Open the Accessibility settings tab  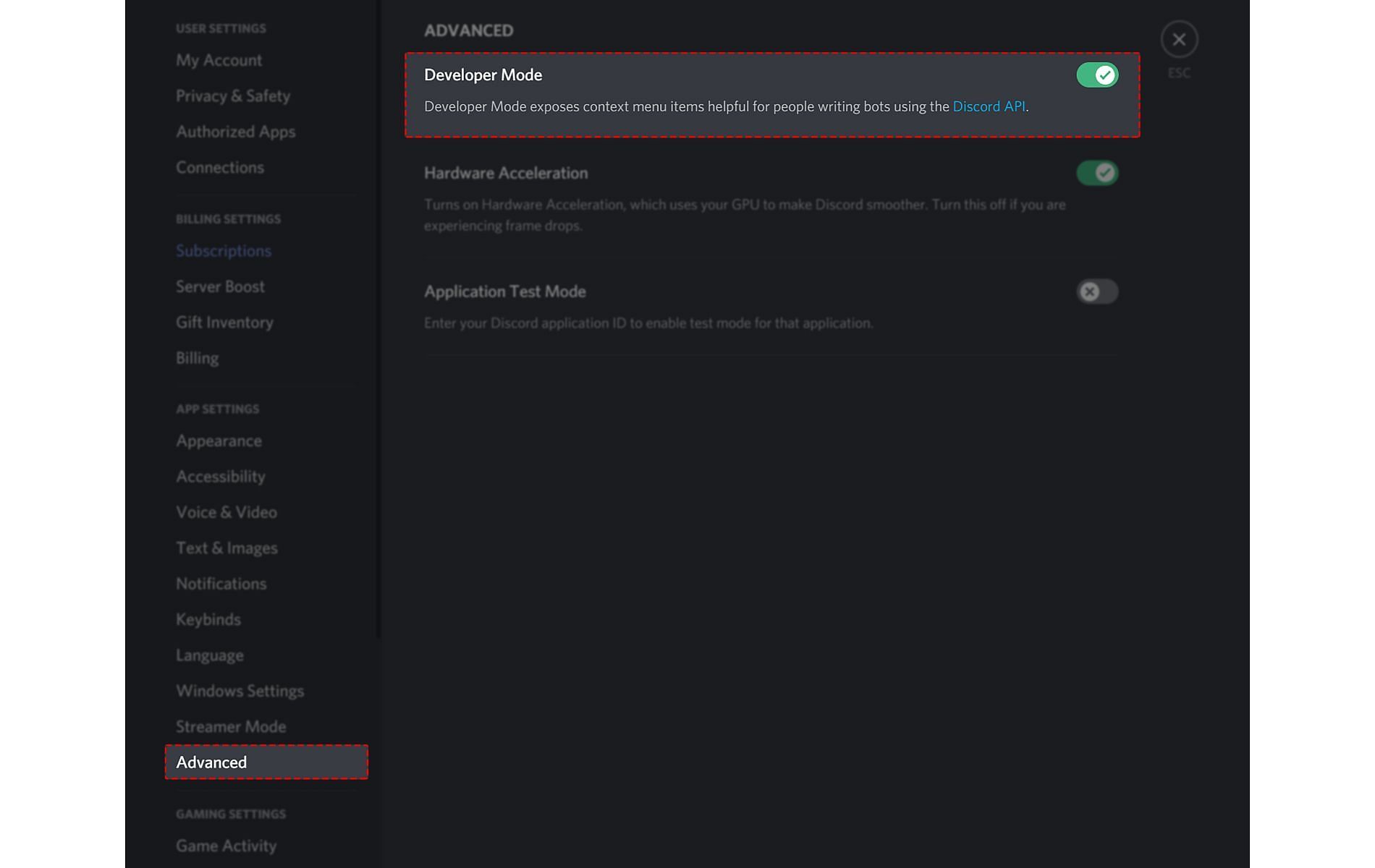[220, 477]
